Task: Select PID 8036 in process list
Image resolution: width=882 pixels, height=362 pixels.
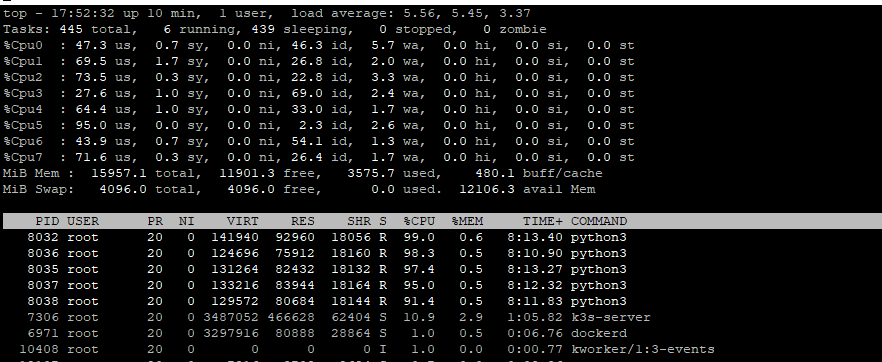Action: pyautogui.click(x=43, y=253)
